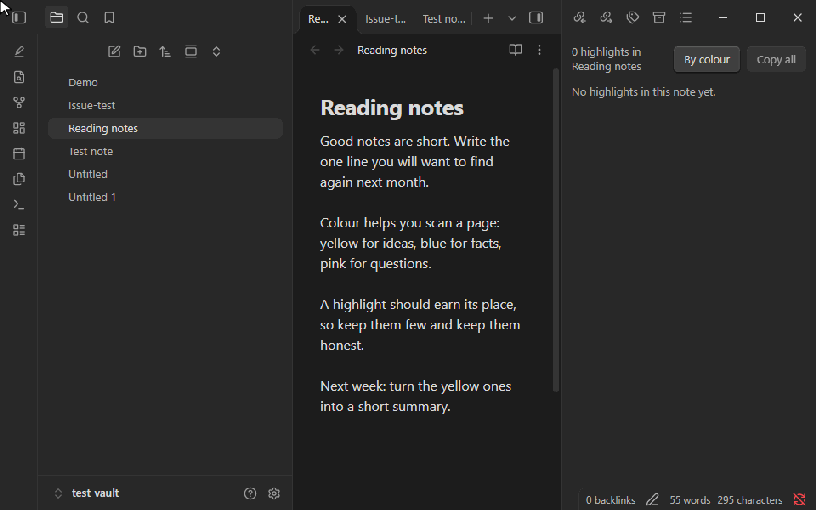Open the note's more options menu
The height and width of the screenshot is (510, 816).
pyautogui.click(x=539, y=50)
